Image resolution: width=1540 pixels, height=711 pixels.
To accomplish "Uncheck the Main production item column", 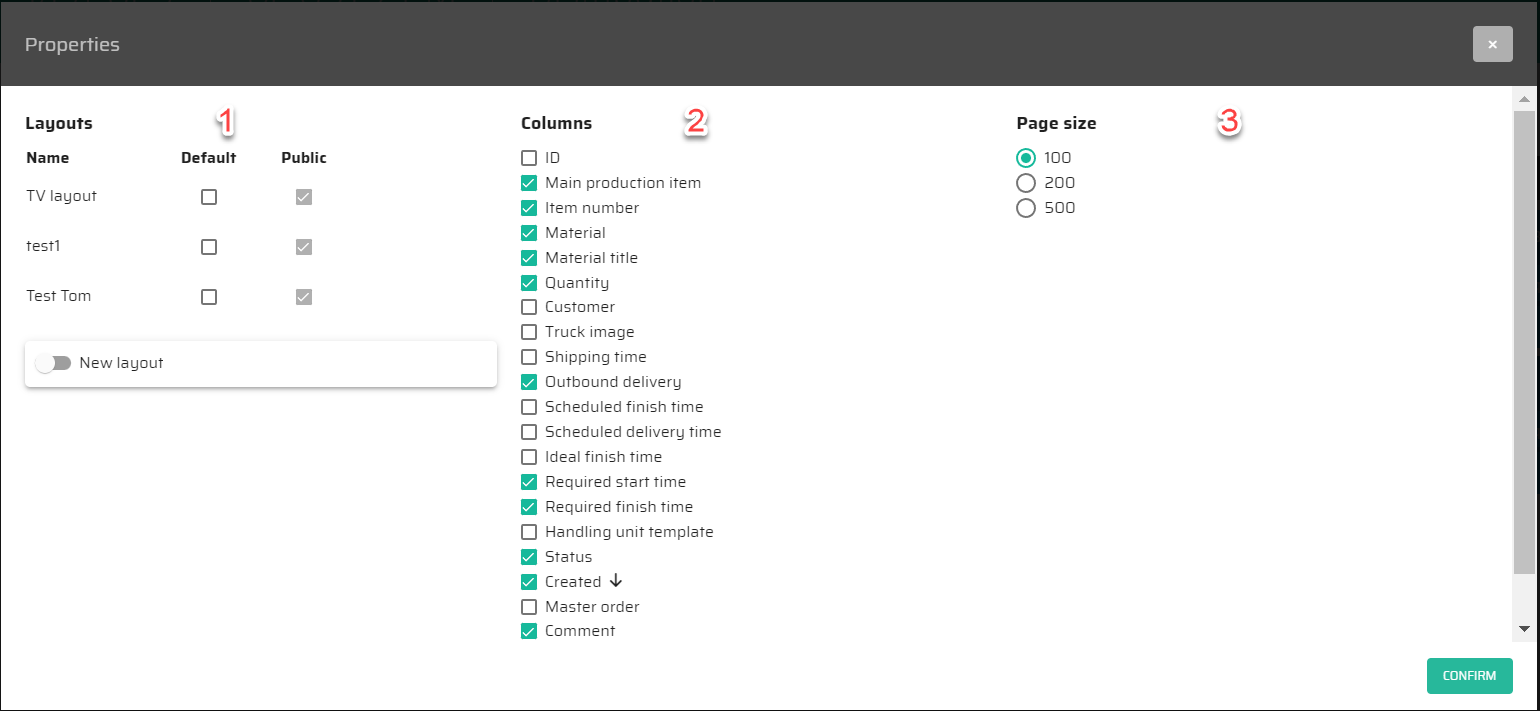I will point(529,183).
